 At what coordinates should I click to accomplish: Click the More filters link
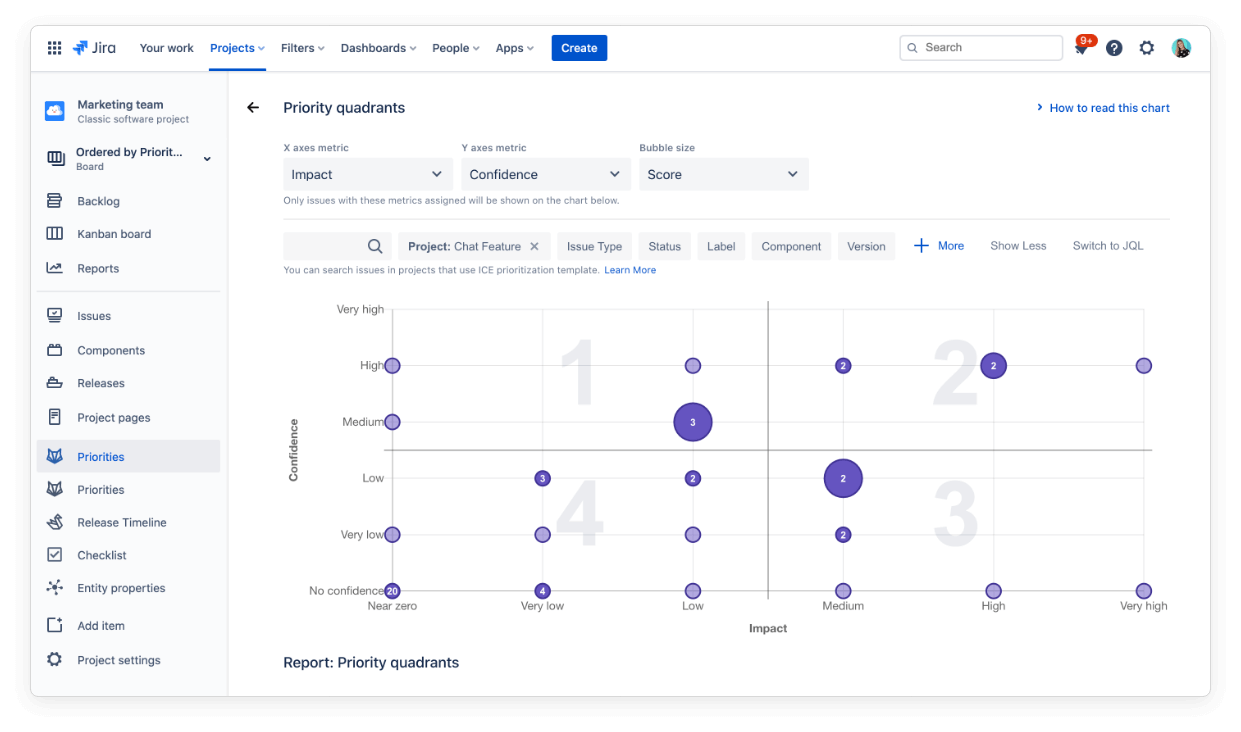[951, 246]
